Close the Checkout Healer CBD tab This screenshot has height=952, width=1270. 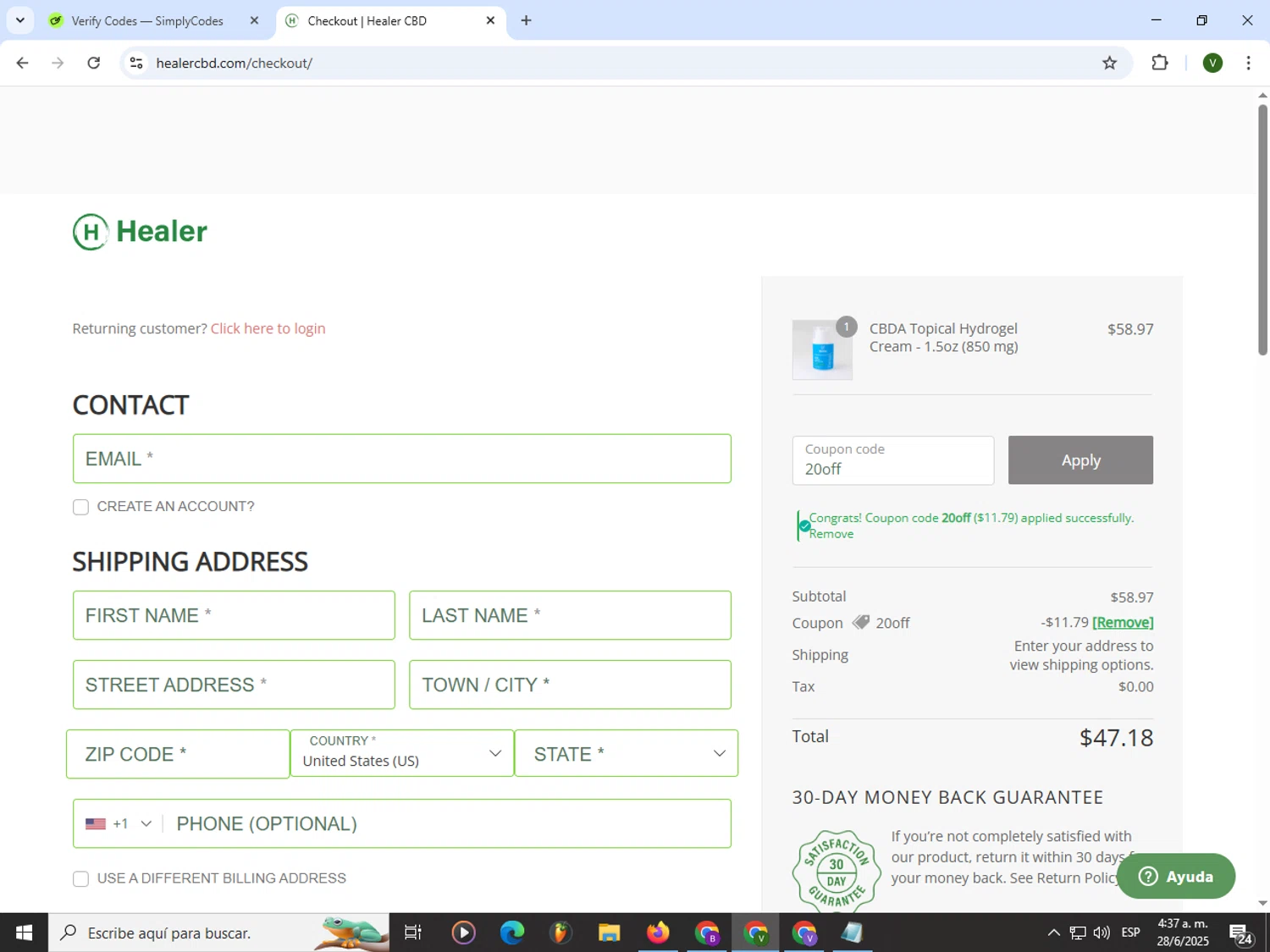tap(490, 20)
